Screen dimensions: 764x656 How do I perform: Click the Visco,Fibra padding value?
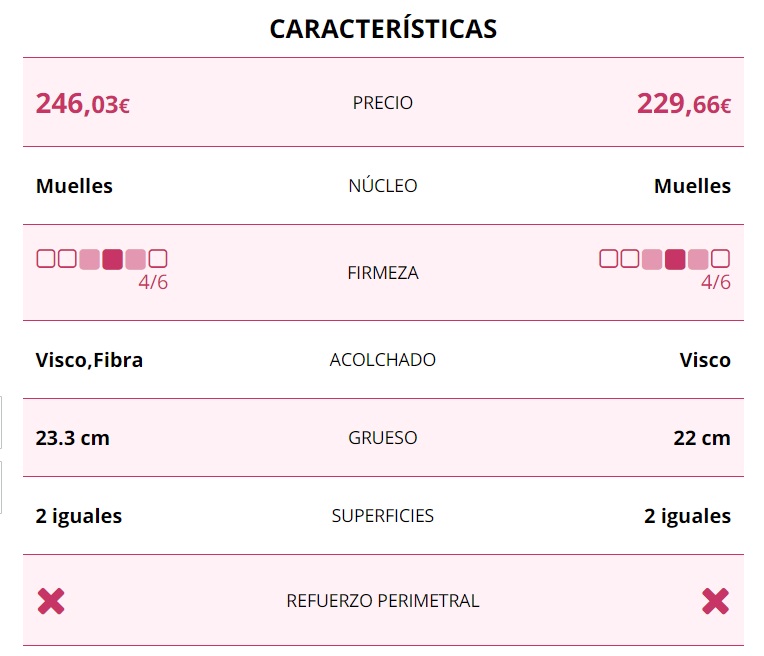click(x=89, y=360)
